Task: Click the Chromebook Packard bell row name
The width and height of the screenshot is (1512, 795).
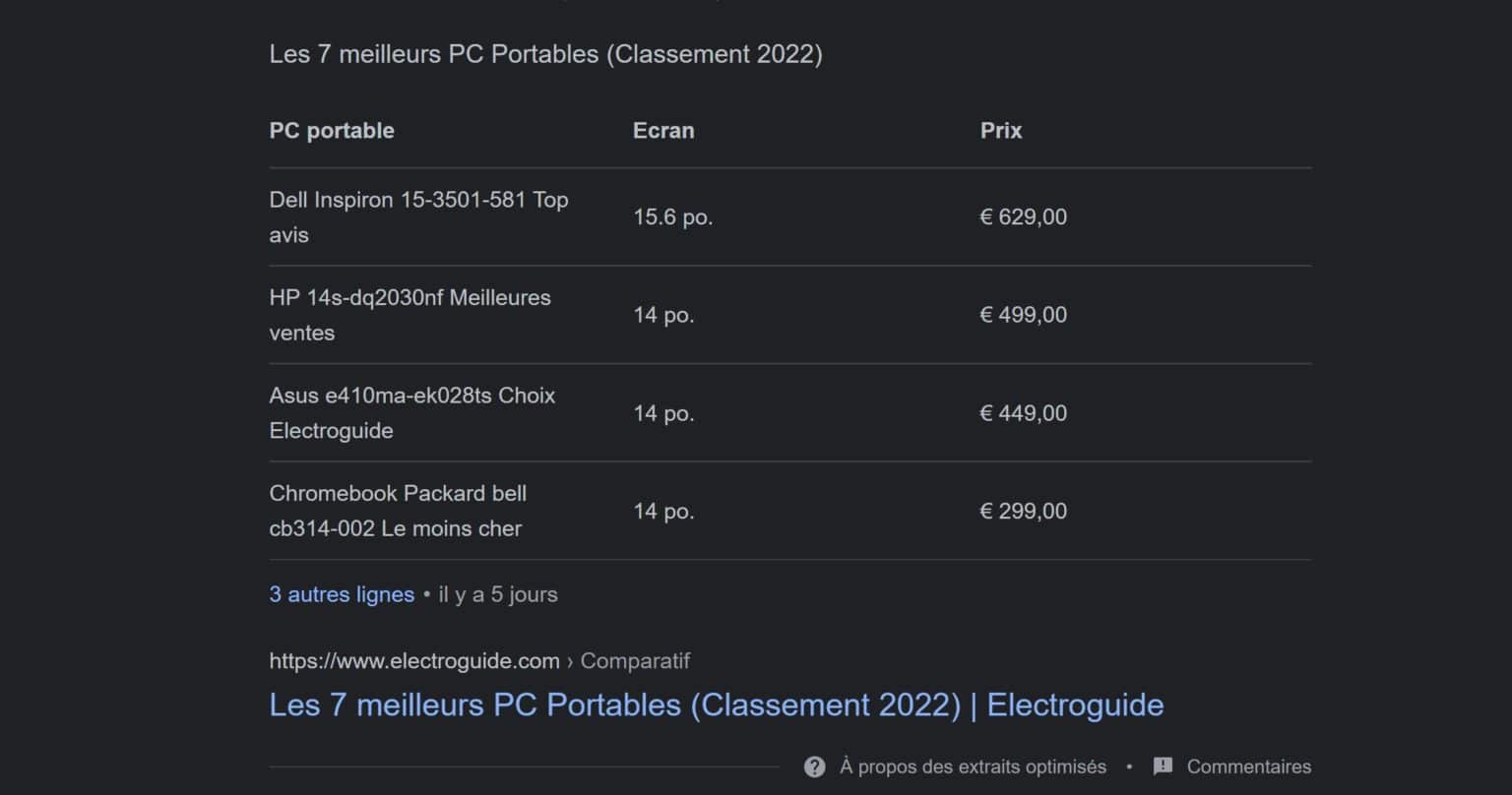Action: [398, 511]
